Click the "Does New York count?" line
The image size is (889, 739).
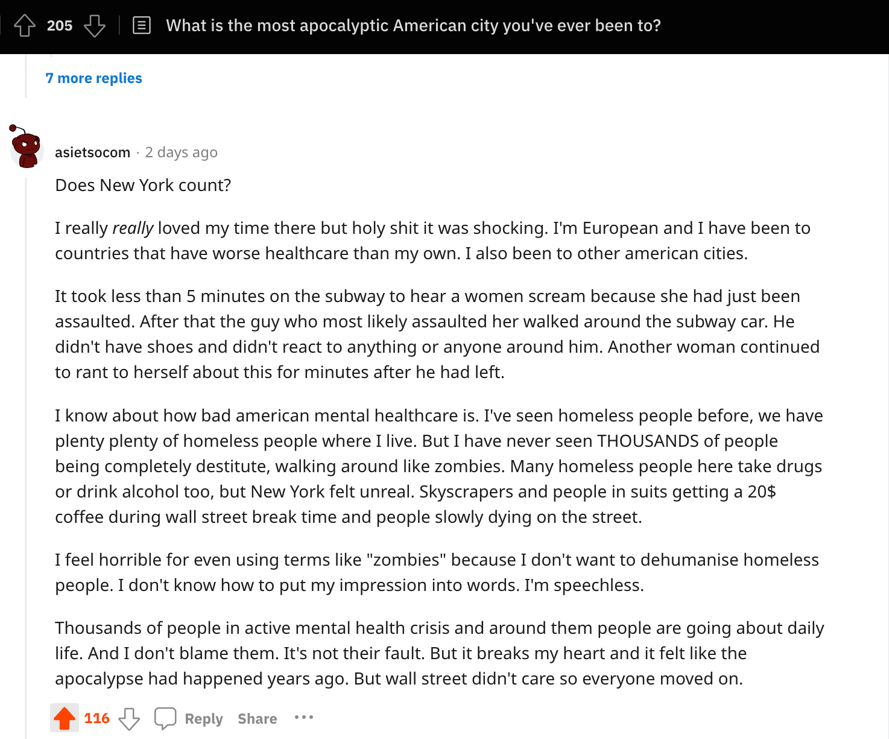click(143, 185)
